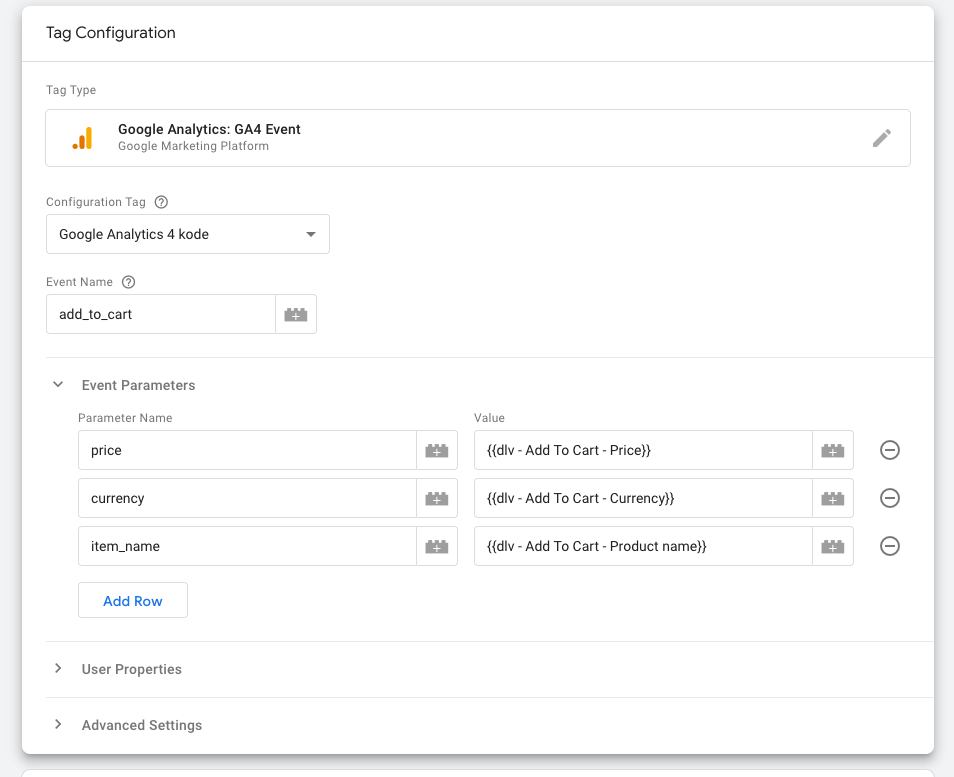Open Google Analytics 4 kode dropdown
The width and height of the screenshot is (954, 777).
pyautogui.click(x=188, y=234)
